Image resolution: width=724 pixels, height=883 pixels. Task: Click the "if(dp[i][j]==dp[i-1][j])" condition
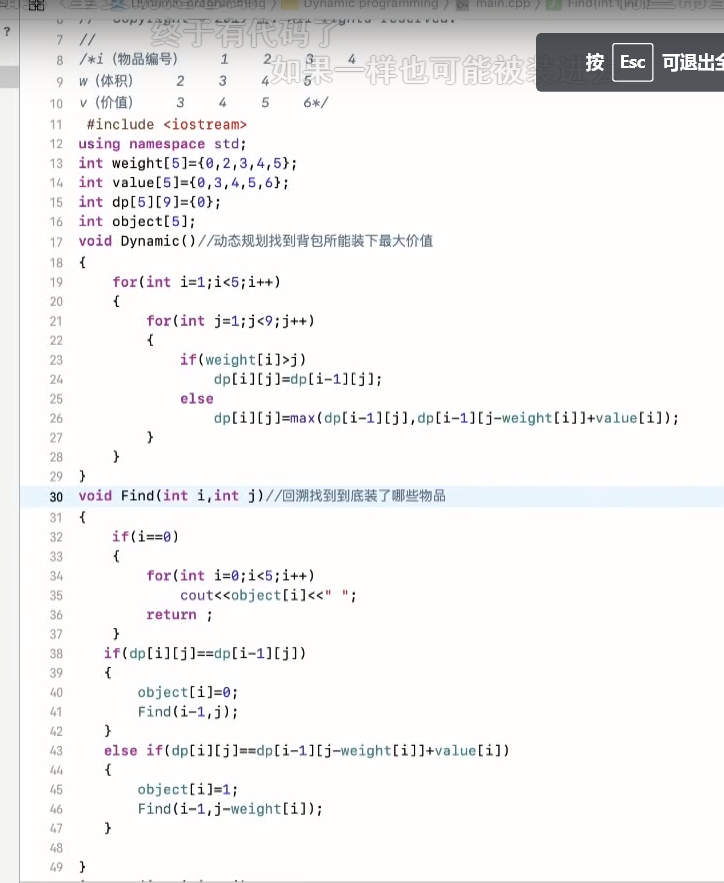click(x=205, y=653)
